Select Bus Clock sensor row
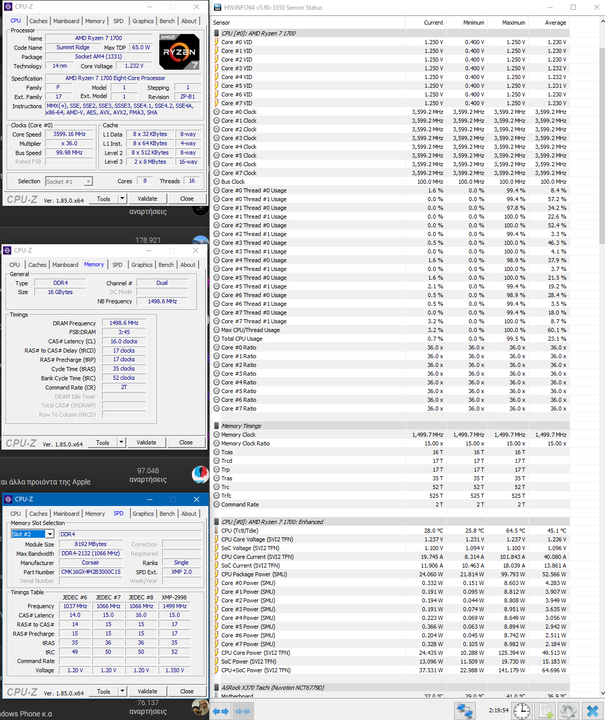This screenshot has height=720, width=605. pos(391,181)
